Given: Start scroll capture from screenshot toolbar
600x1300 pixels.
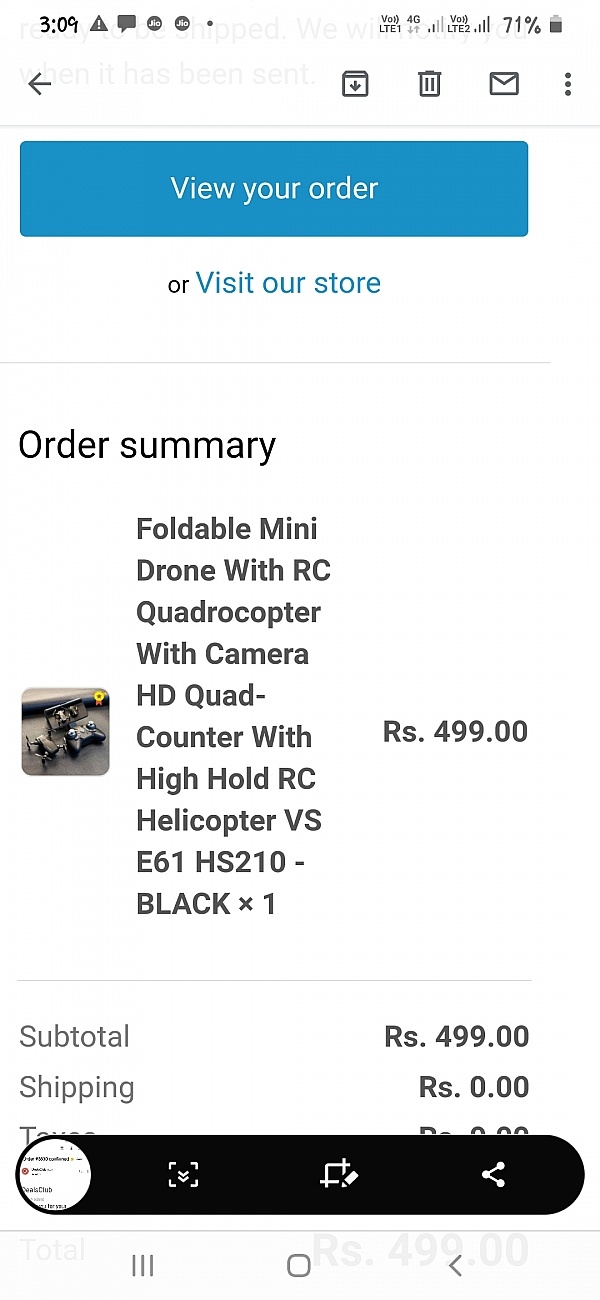Looking at the screenshot, I should (x=183, y=1175).
